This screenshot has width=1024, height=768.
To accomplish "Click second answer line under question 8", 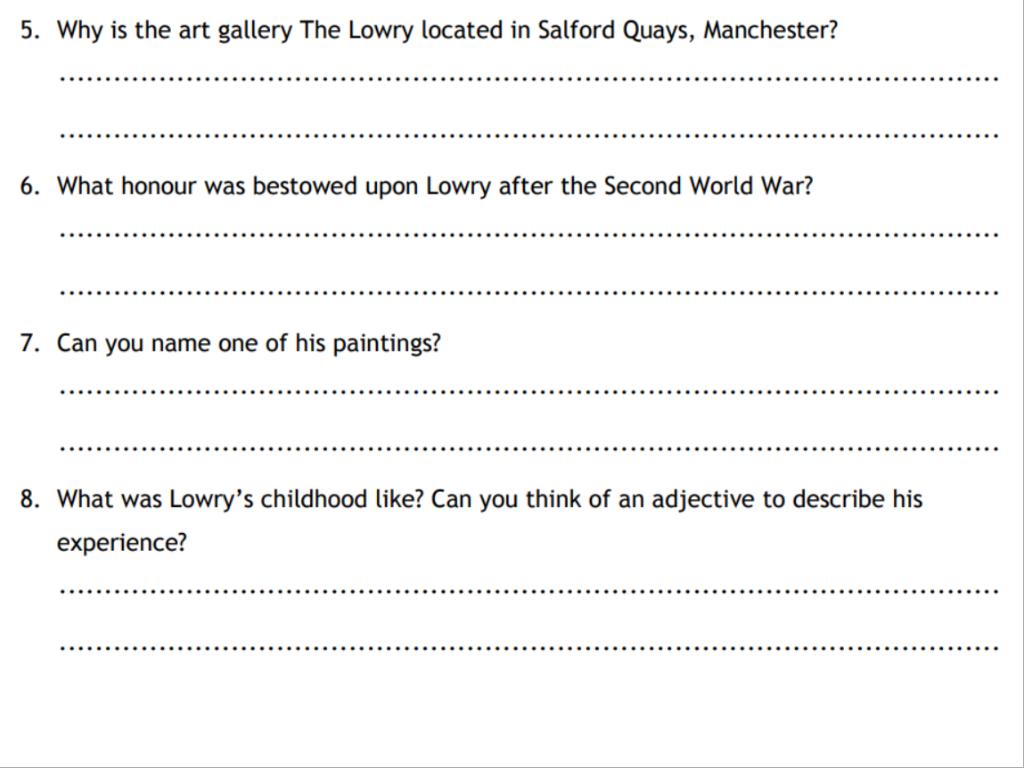I will coord(529,648).
